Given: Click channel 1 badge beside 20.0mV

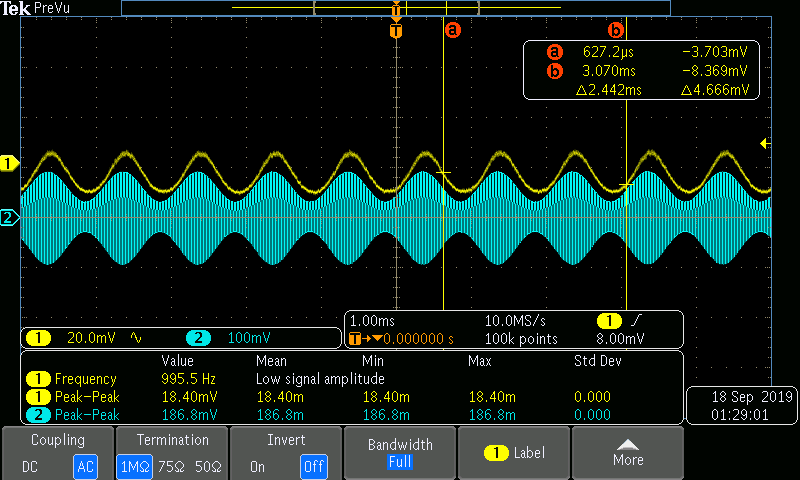Looking at the screenshot, I should tap(38, 338).
